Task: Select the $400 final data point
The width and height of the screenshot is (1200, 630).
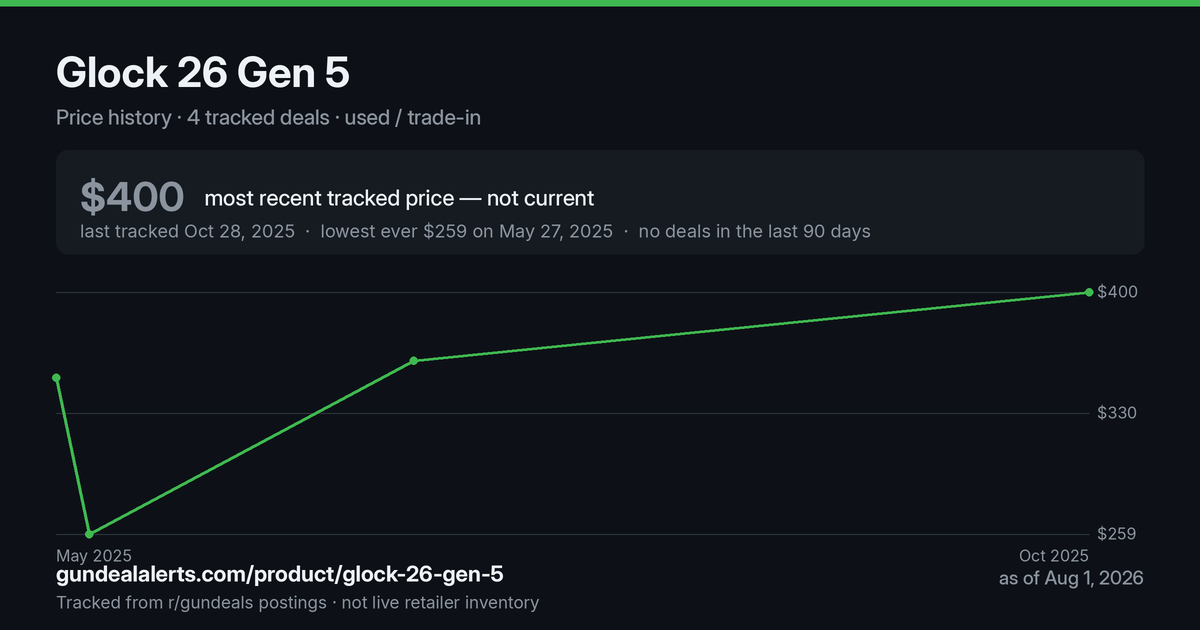Action: (1089, 292)
